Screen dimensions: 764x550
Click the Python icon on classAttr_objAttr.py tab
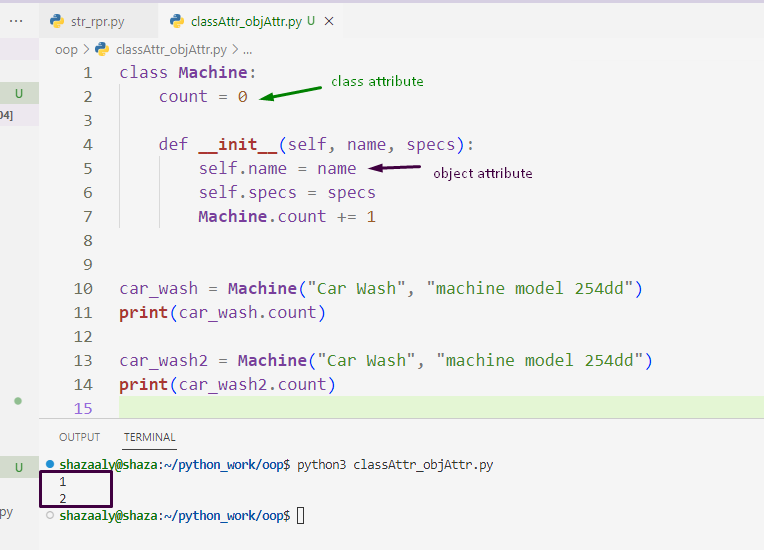click(177, 21)
